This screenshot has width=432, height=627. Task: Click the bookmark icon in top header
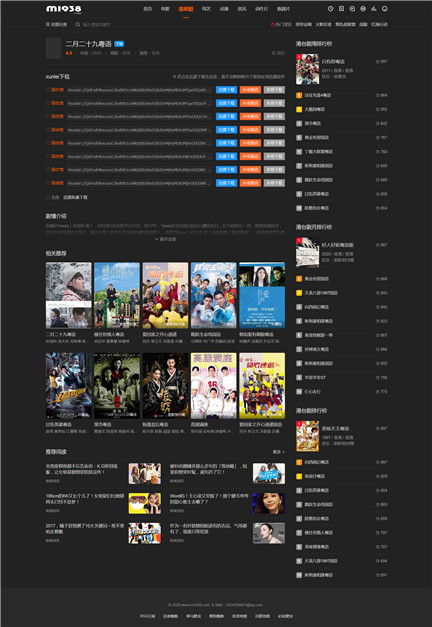coord(341,8)
